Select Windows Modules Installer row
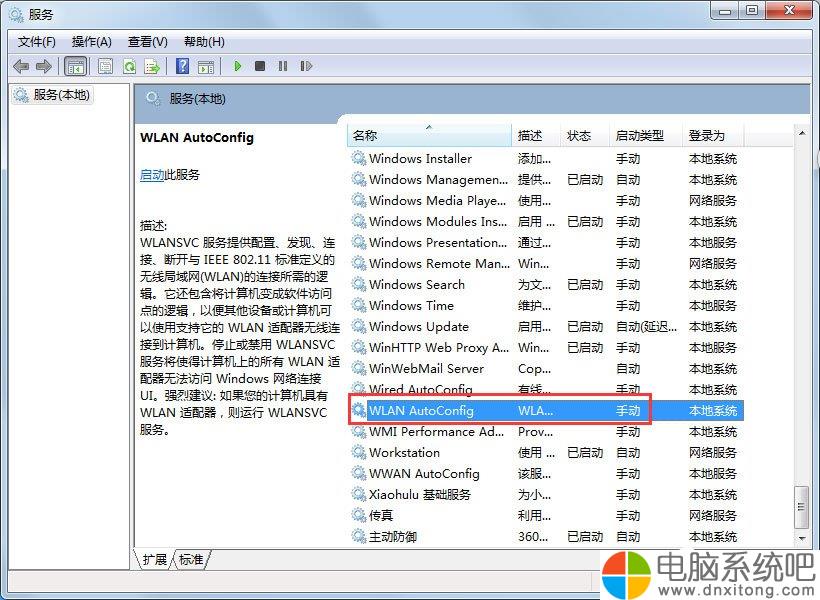This screenshot has height=600, width=820. pyautogui.click(x=545, y=221)
